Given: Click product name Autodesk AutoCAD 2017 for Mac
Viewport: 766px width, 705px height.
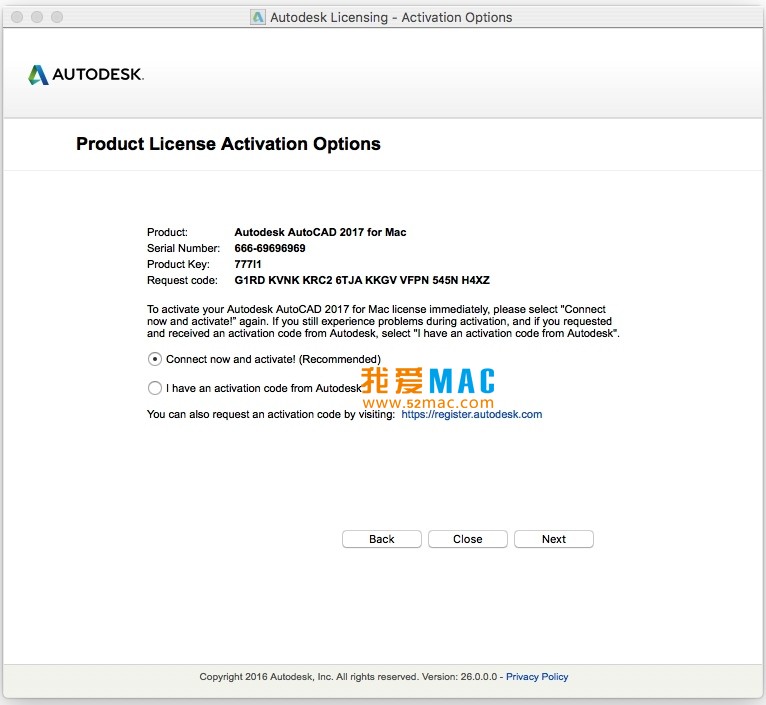Looking at the screenshot, I should click(x=320, y=233).
